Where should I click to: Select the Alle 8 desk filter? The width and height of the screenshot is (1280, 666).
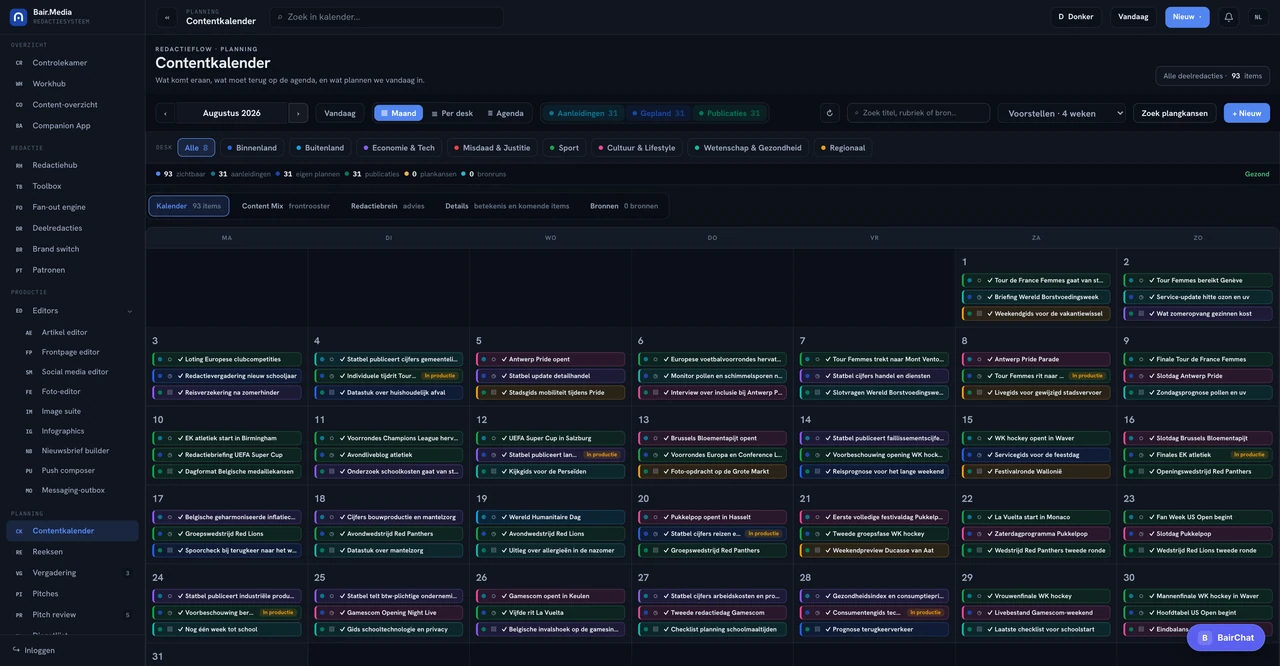click(x=196, y=148)
